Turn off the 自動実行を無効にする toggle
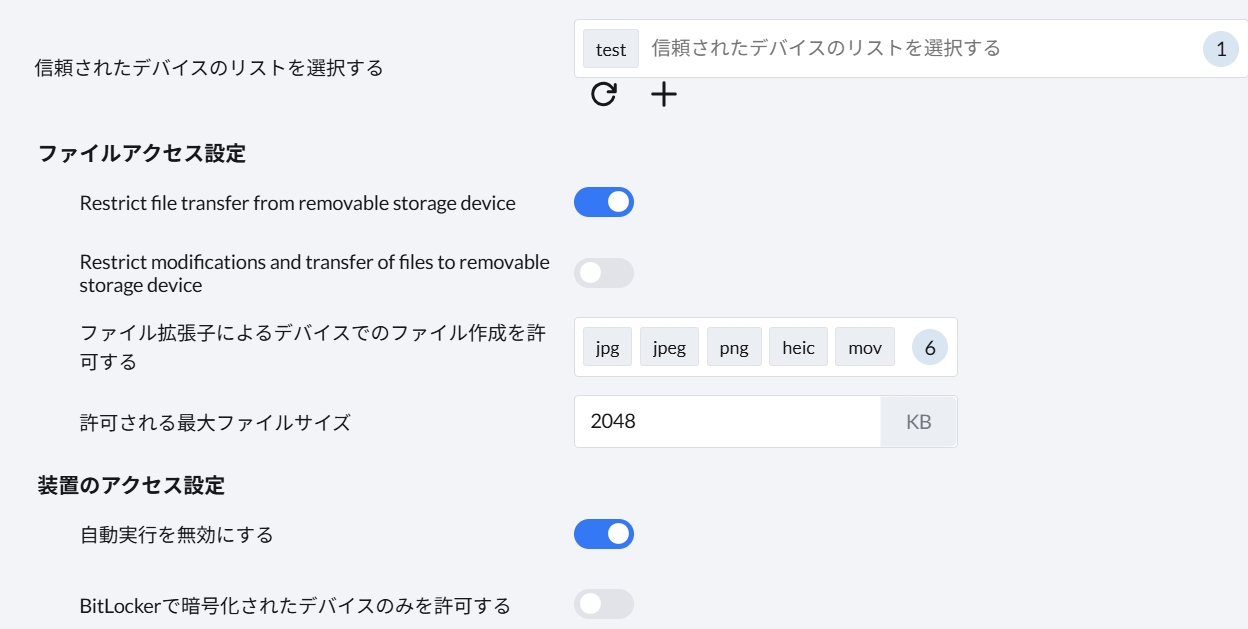Viewport: 1248px width, 629px height. (604, 534)
